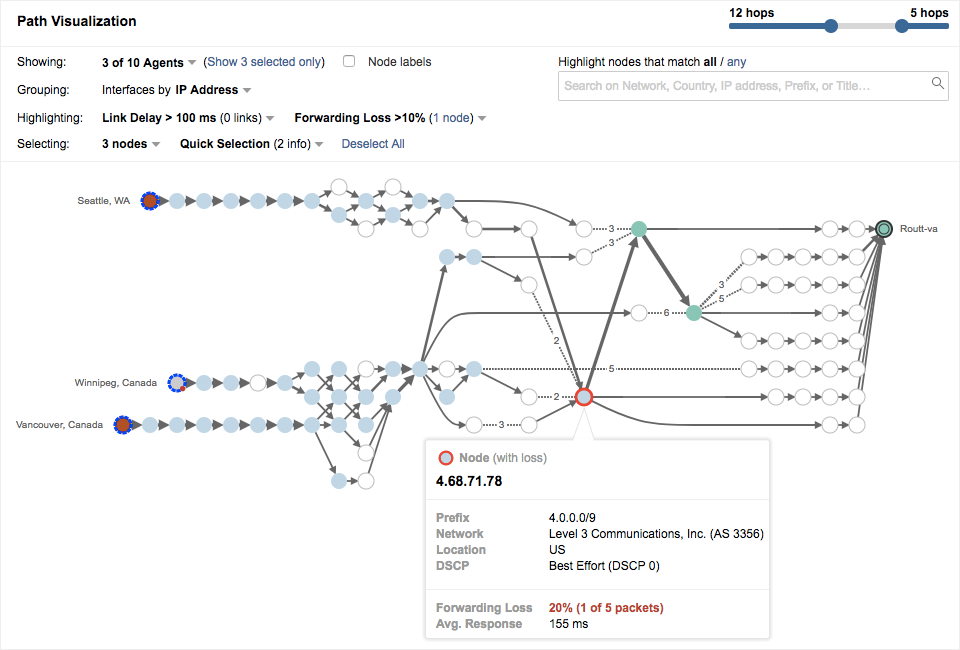Click the Winnipeg, Canada agent node
Screen dimensions: 960x650
(177, 382)
